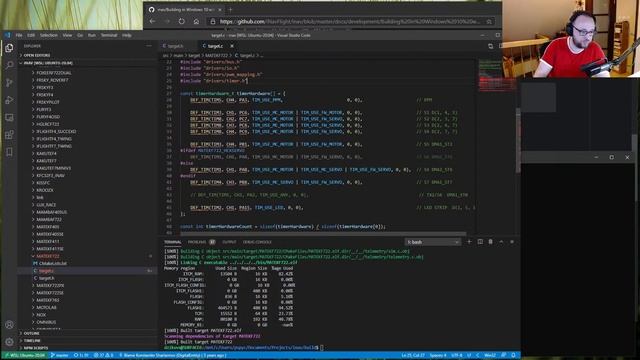Open the View menu
Viewport: 640px width, 360px height.
67,36
